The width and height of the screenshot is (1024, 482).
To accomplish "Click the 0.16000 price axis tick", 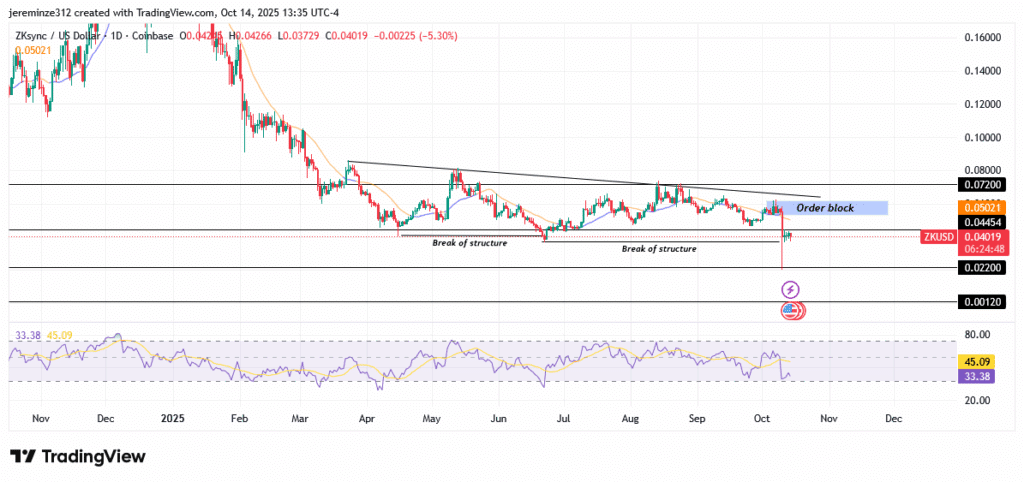I will pyautogui.click(x=983, y=37).
